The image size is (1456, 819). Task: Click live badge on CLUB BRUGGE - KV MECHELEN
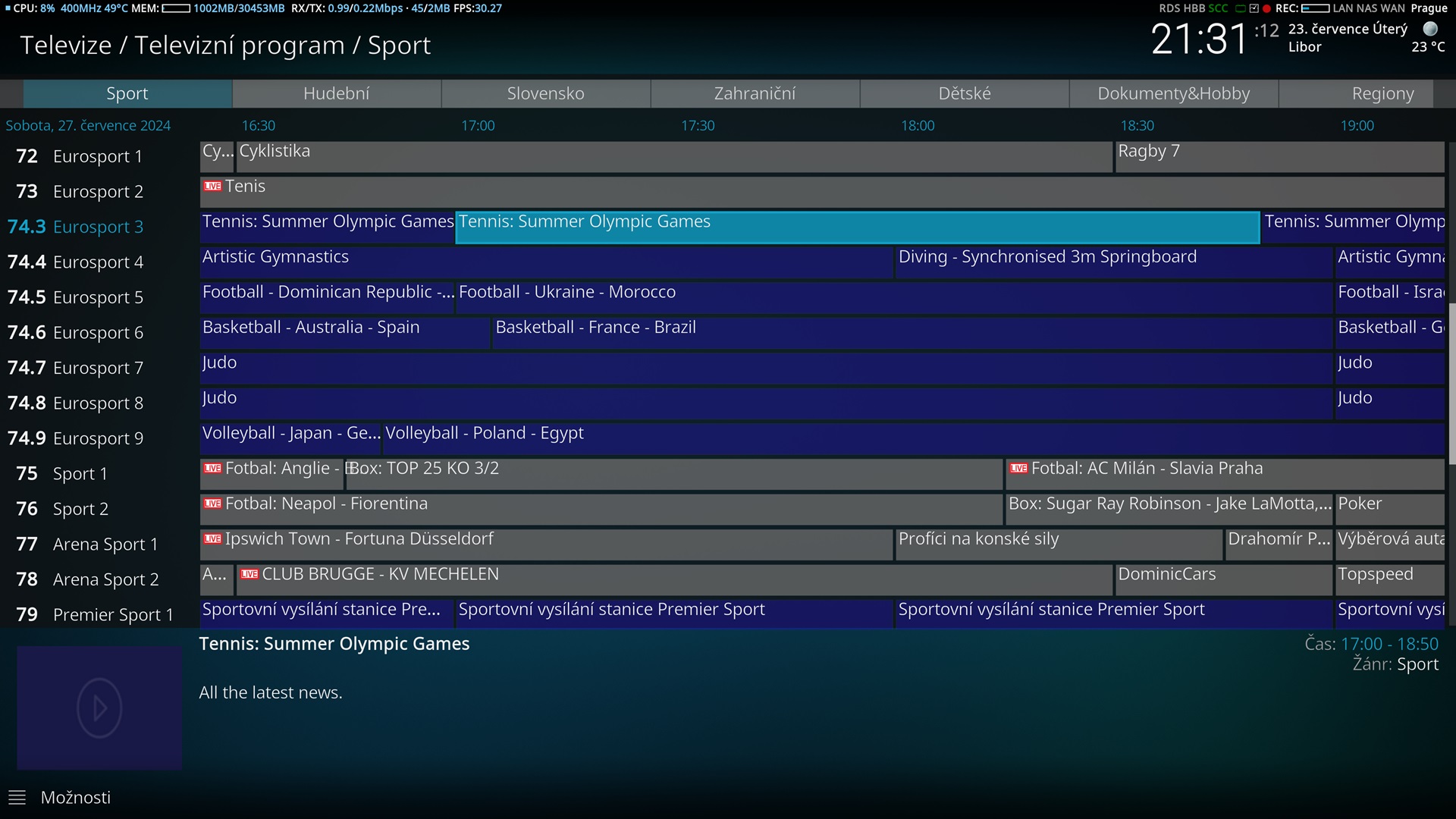pyautogui.click(x=249, y=574)
